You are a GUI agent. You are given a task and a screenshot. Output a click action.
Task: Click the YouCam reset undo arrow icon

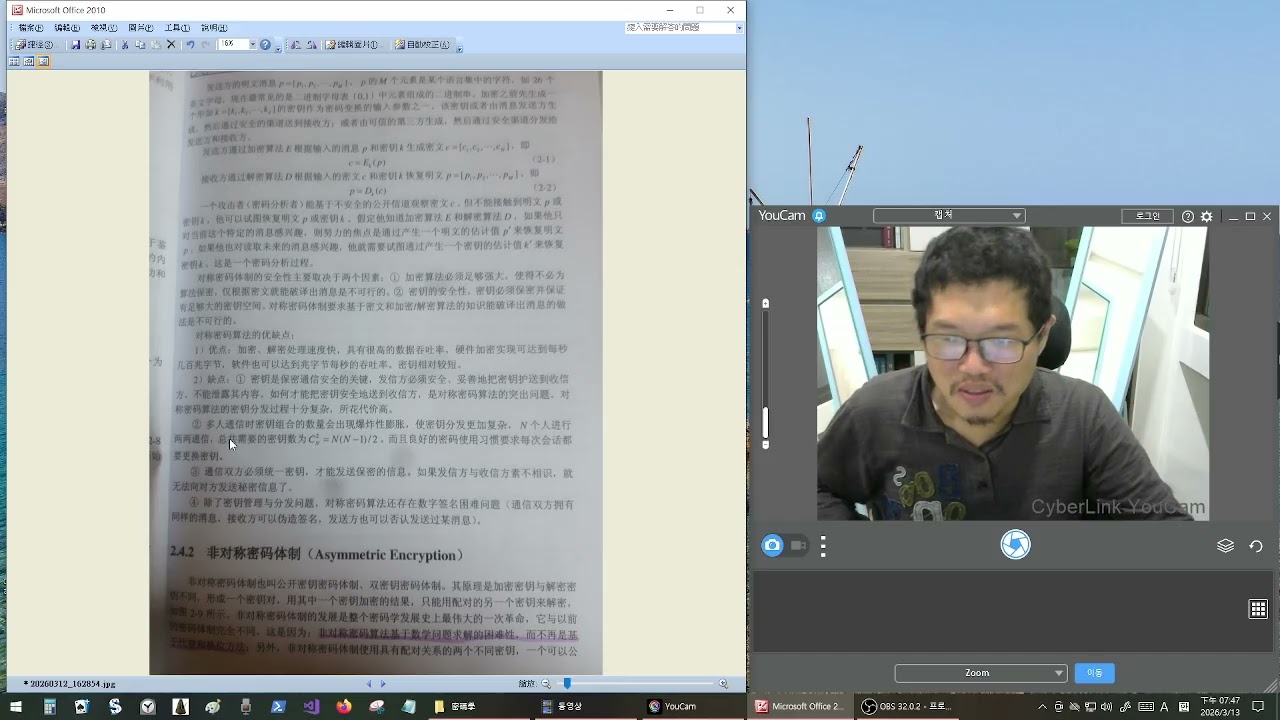1256,546
